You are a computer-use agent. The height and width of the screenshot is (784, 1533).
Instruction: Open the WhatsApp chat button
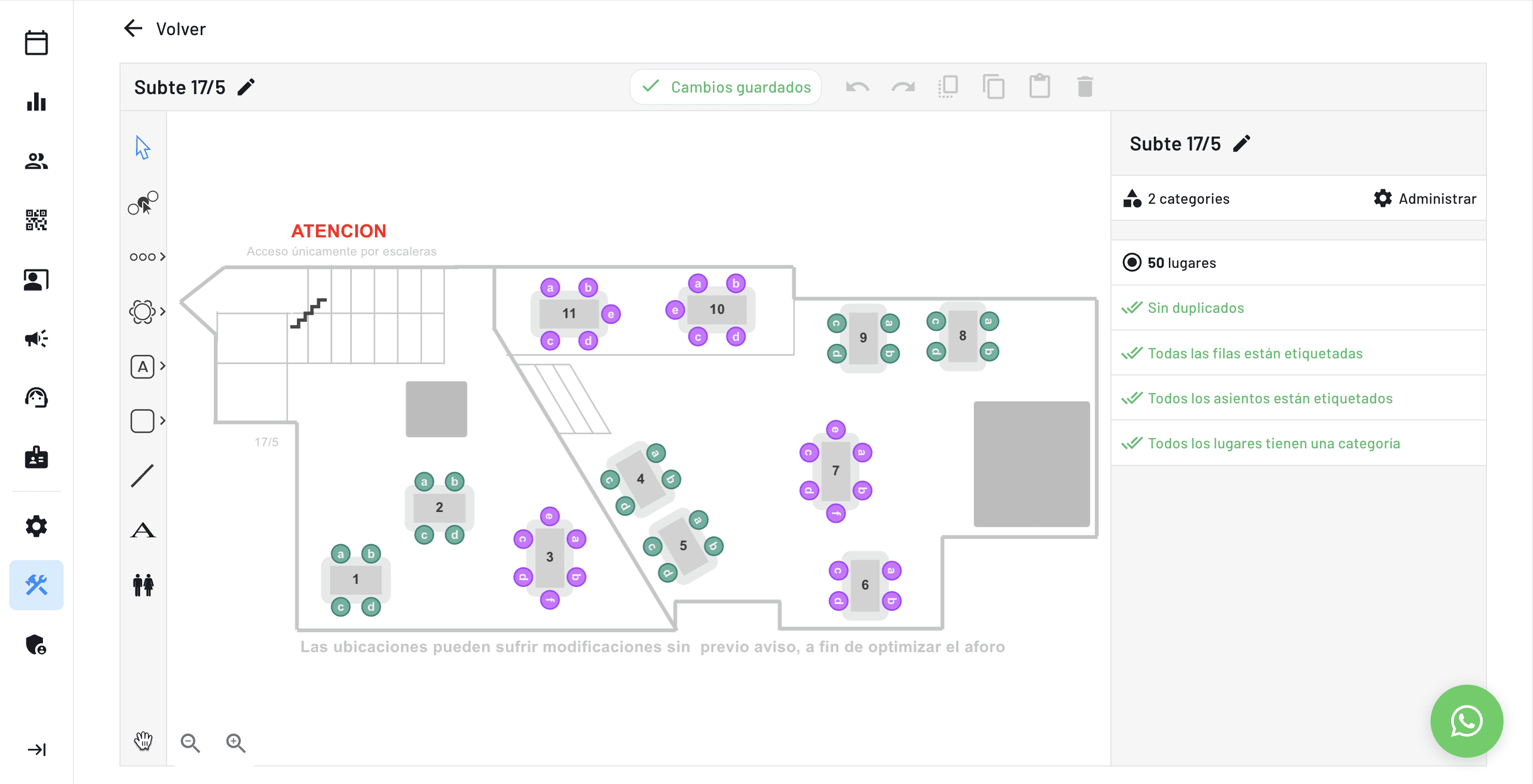click(1466, 721)
